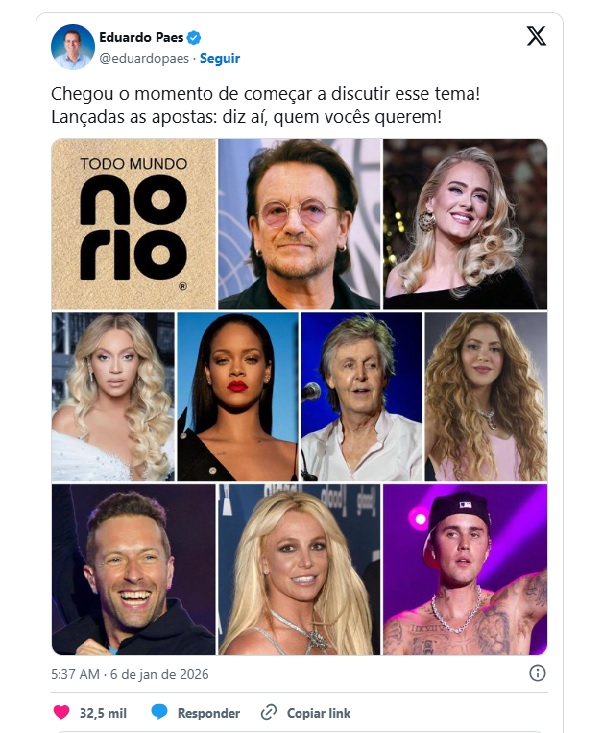Open photo of man with tinted round glasses

click(299, 224)
